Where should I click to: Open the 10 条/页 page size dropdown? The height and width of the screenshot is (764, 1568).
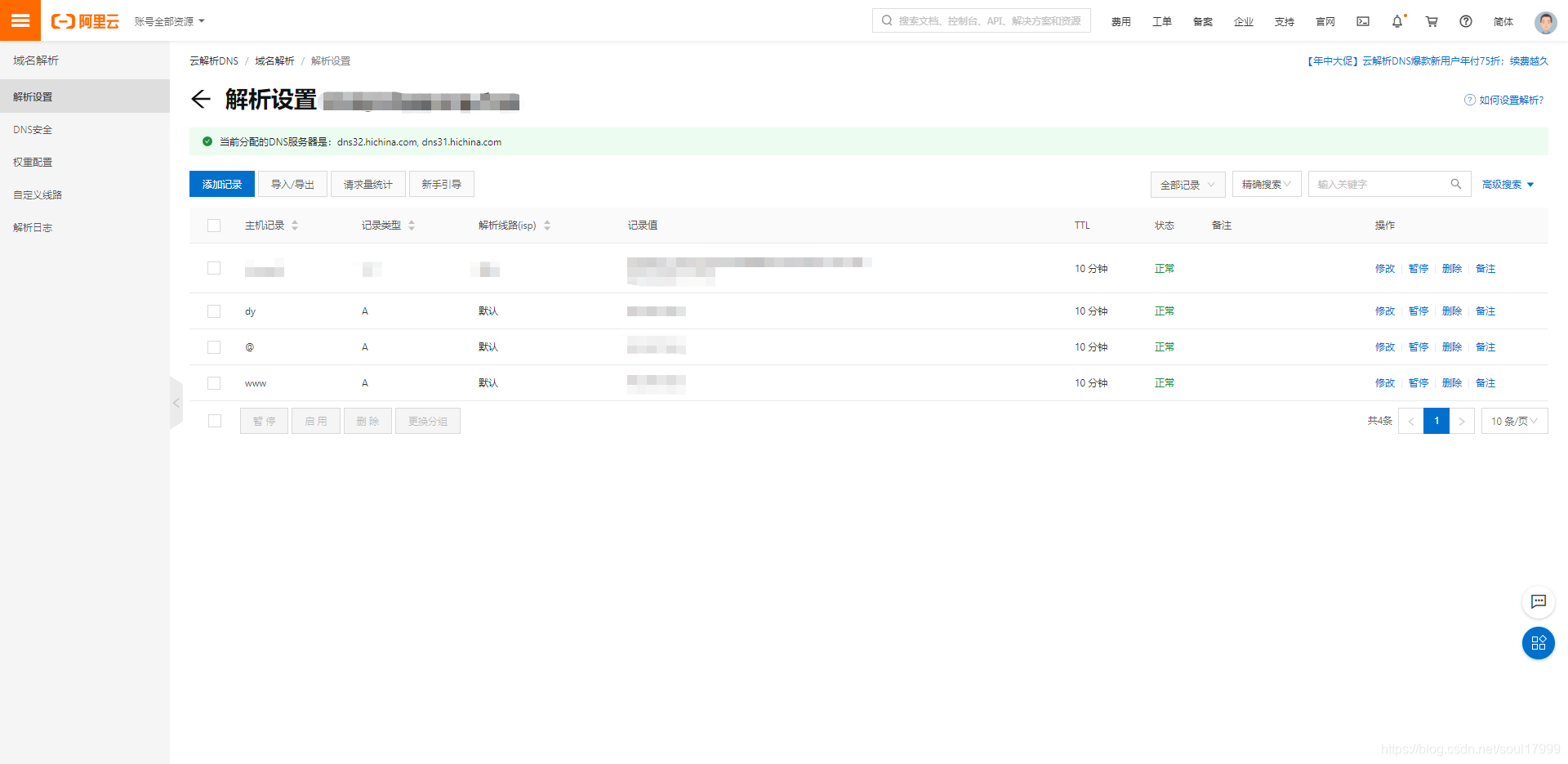point(1515,421)
